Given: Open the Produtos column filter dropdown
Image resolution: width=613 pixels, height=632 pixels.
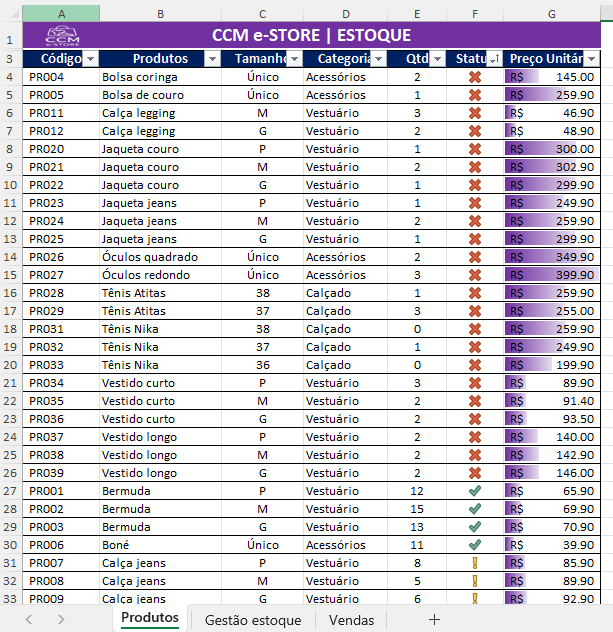Looking at the screenshot, I should tap(212, 59).
